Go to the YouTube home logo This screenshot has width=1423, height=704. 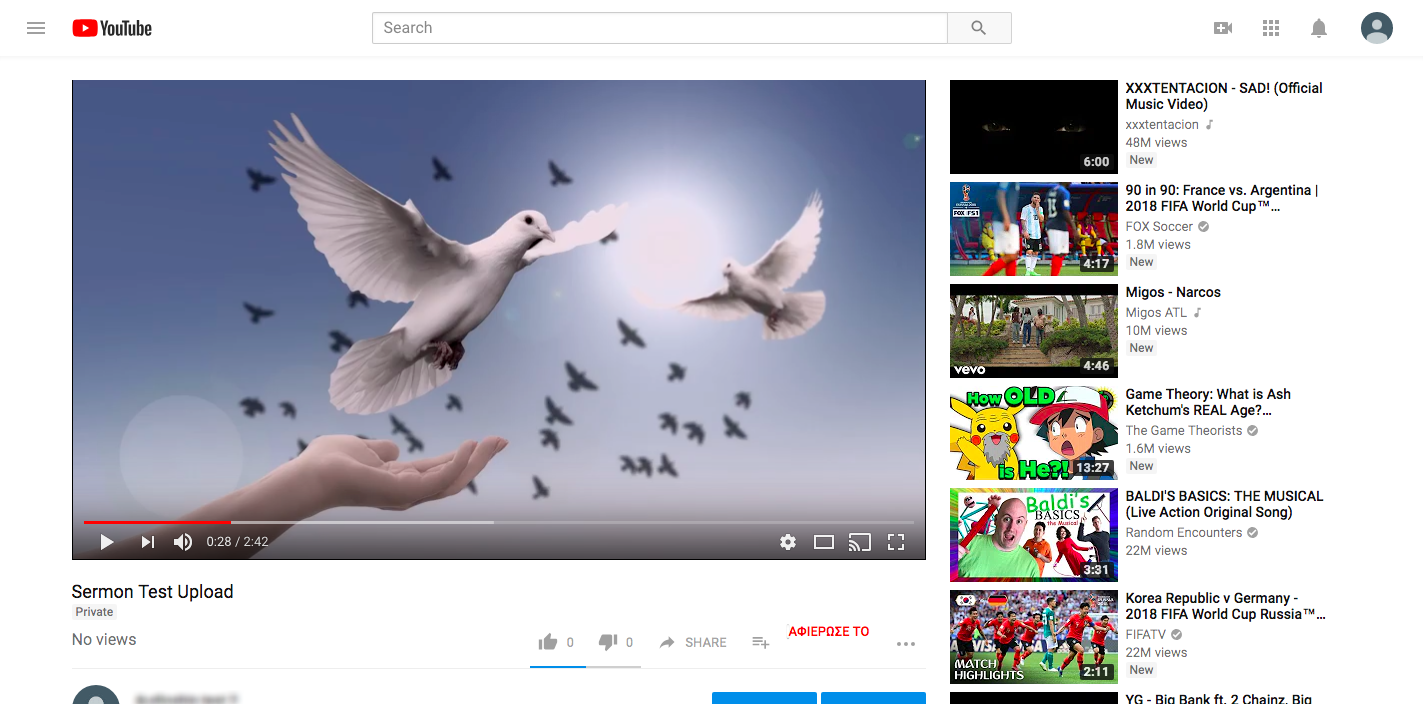(x=112, y=28)
